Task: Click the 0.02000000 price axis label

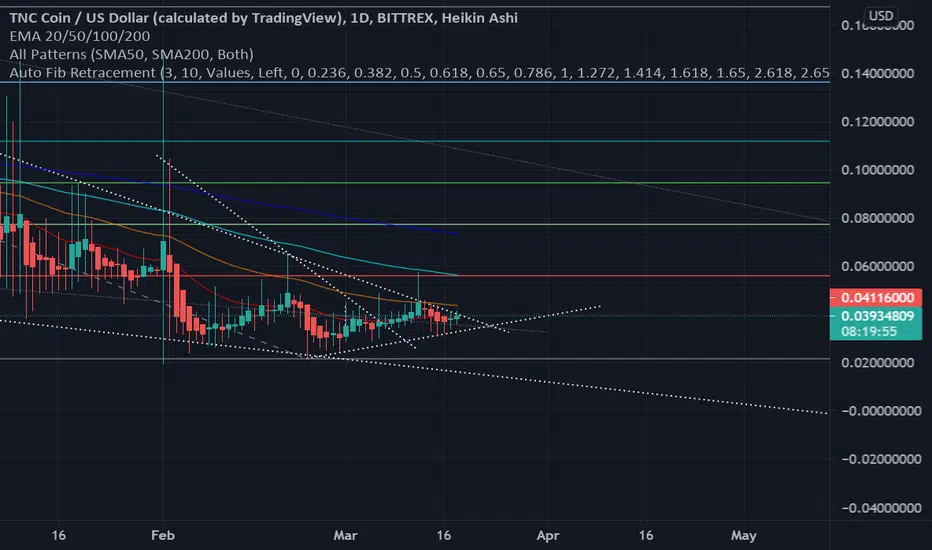Action: click(x=877, y=363)
